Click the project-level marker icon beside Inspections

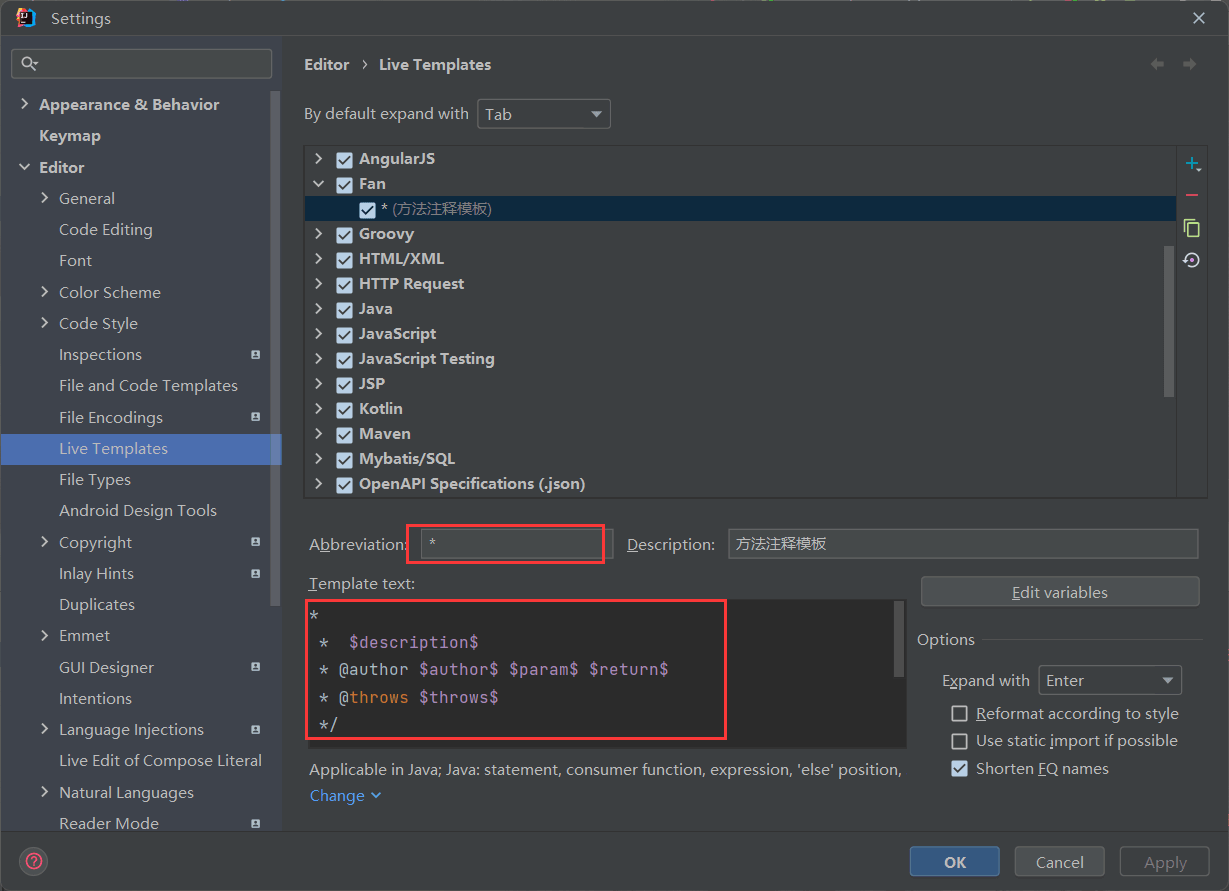[x=256, y=355]
